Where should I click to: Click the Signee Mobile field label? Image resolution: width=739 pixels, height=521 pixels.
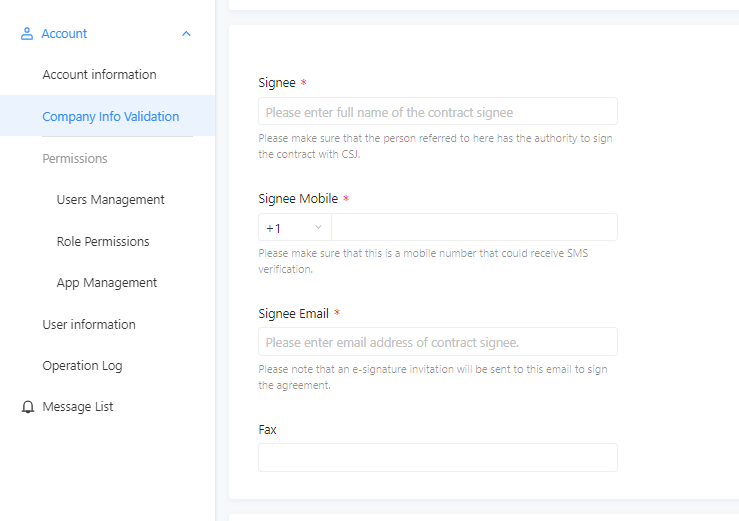coord(298,198)
